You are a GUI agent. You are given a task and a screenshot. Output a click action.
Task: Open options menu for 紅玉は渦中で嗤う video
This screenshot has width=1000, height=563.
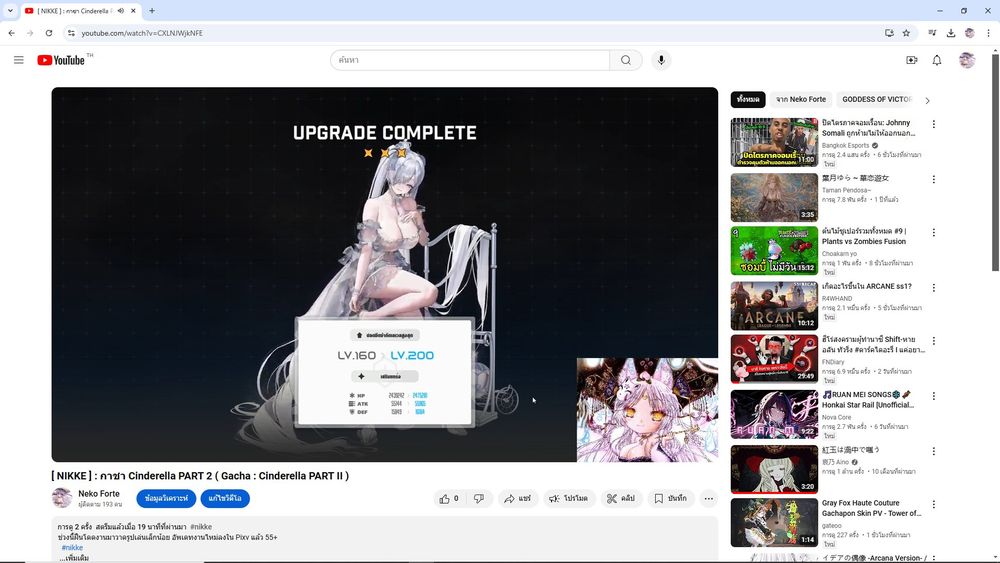[x=934, y=451]
